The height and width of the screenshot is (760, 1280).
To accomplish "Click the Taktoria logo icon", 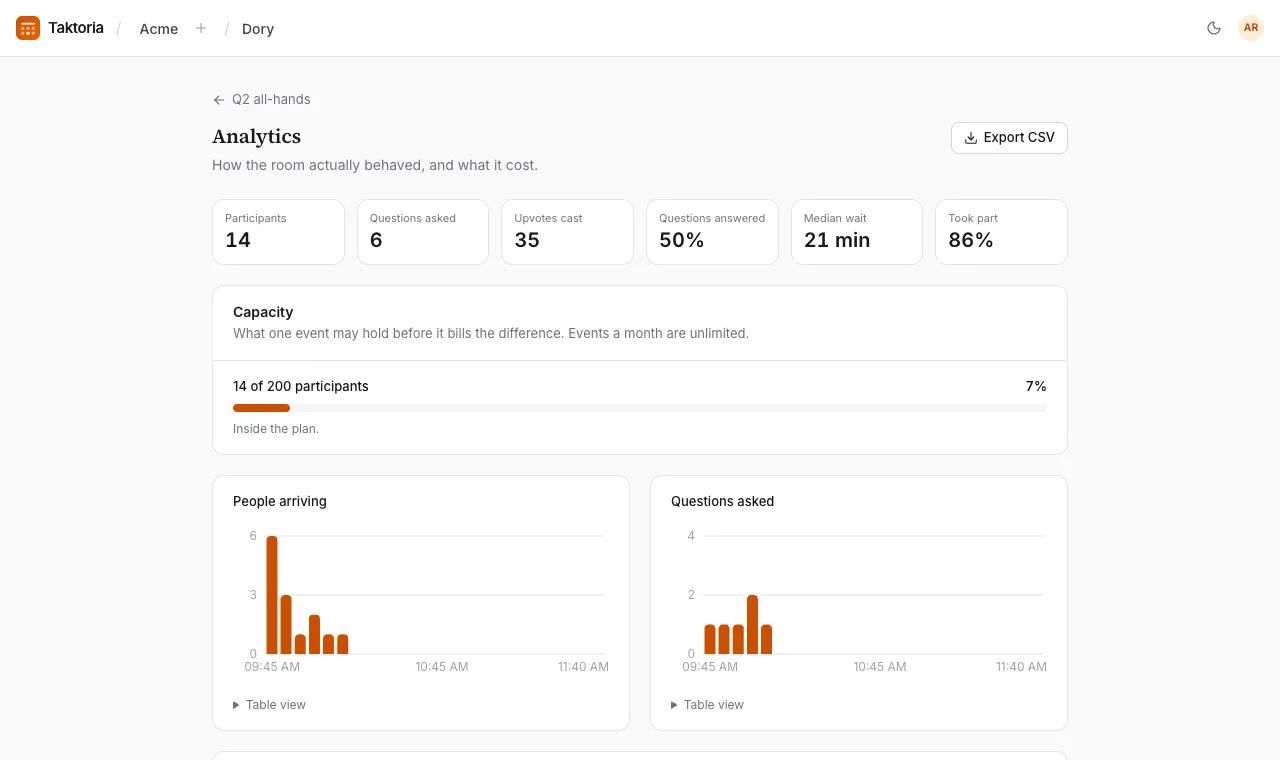I will pos(28,28).
